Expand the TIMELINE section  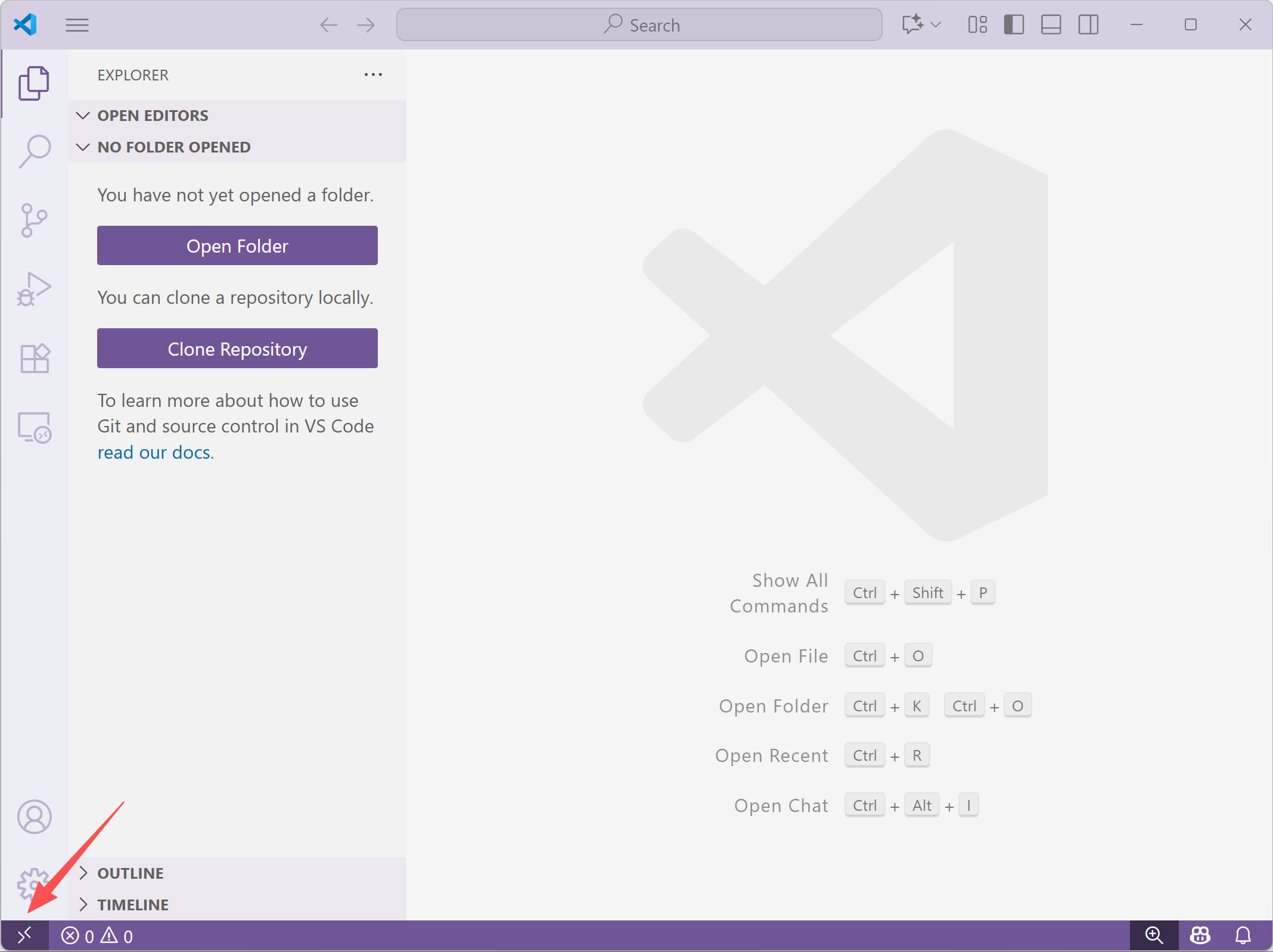237,905
